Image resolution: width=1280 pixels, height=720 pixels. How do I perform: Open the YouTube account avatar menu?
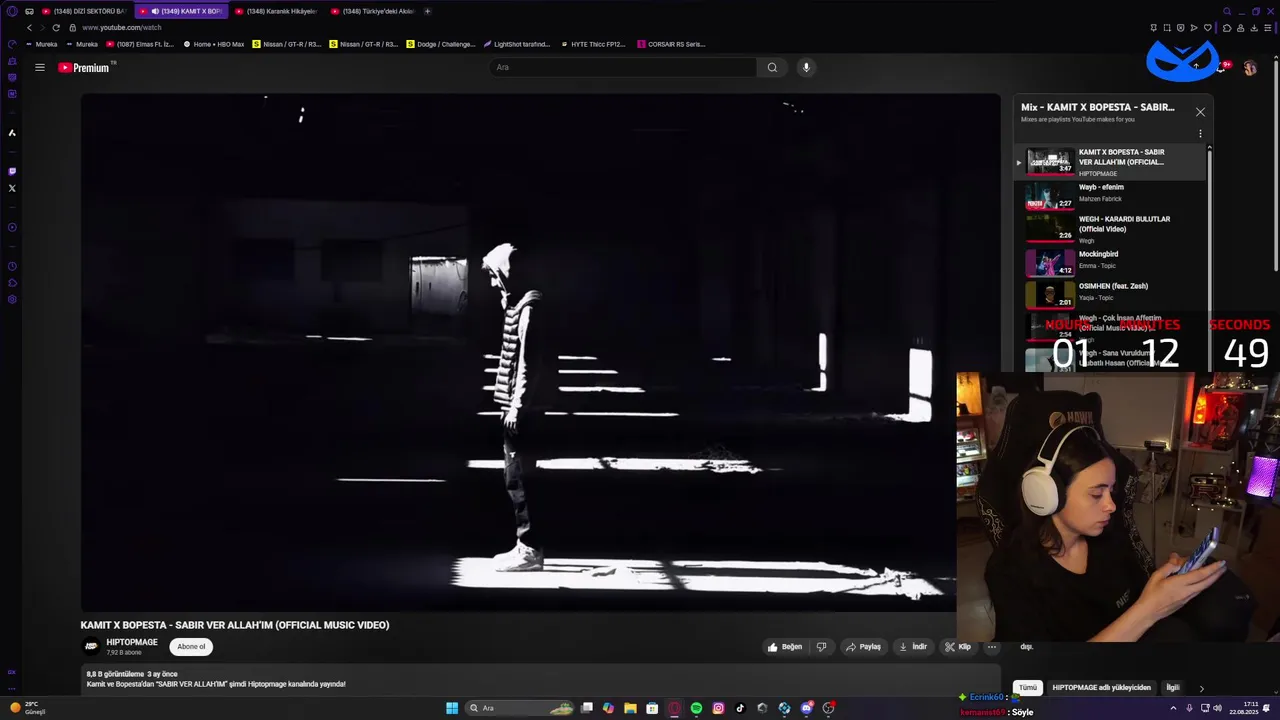click(1250, 68)
